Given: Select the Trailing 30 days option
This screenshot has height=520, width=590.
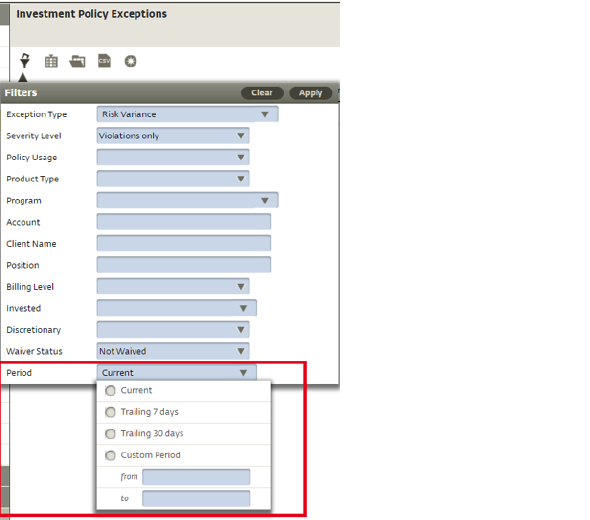Looking at the screenshot, I should pyautogui.click(x=110, y=434).
